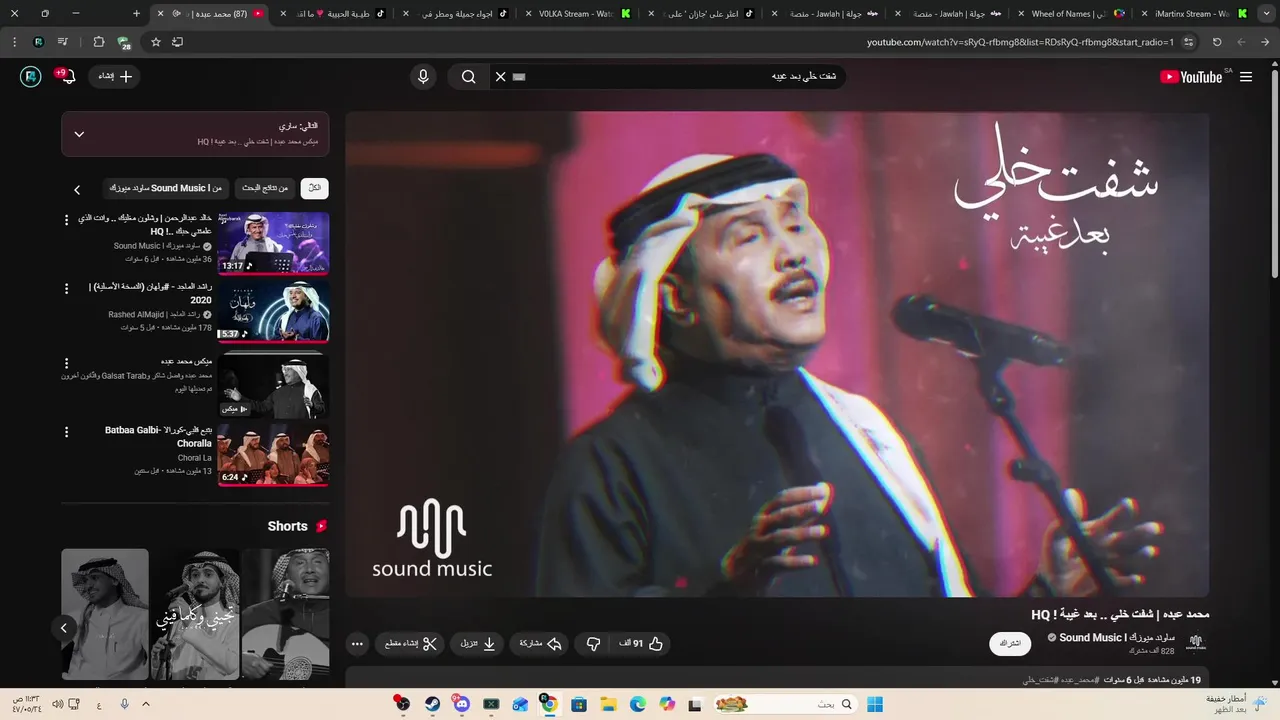Screen dimensions: 1280x720
Task: Show previous Shorts with the arrow
Action: tap(63, 628)
